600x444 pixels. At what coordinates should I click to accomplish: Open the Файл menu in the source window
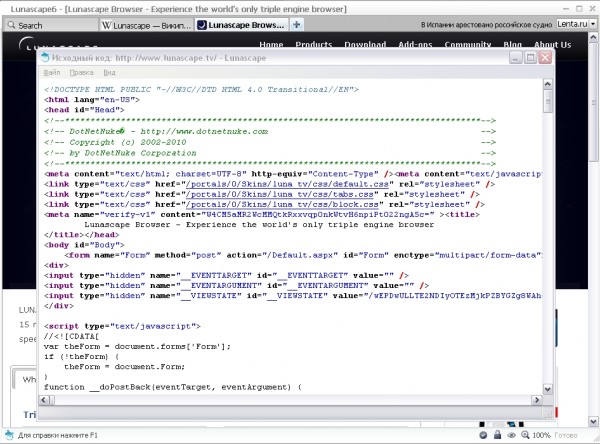[x=52, y=72]
